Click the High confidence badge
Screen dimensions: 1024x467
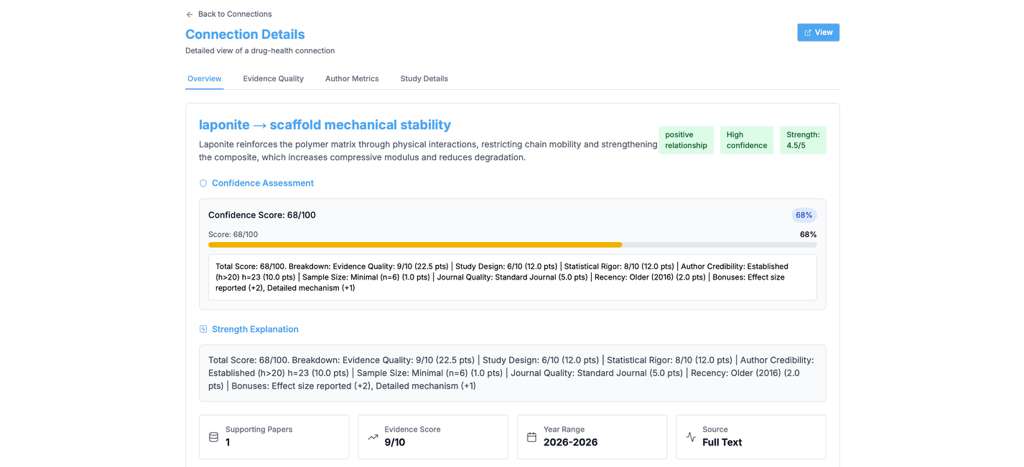coord(746,140)
